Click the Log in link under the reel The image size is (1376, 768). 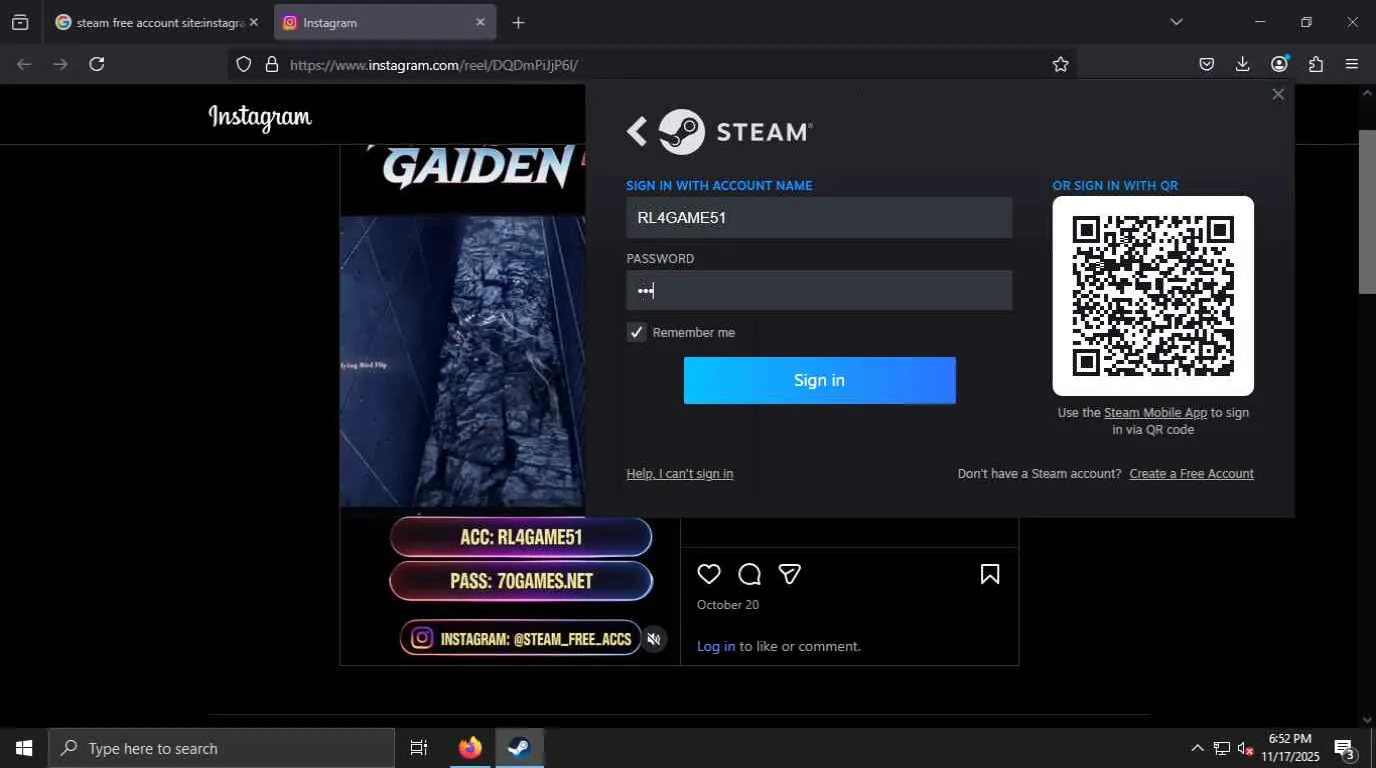(x=716, y=646)
